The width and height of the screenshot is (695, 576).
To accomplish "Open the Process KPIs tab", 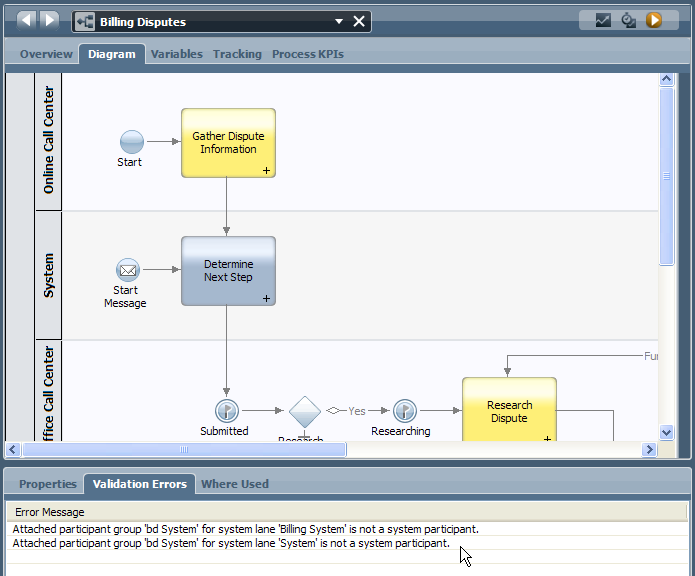I will [x=308, y=54].
